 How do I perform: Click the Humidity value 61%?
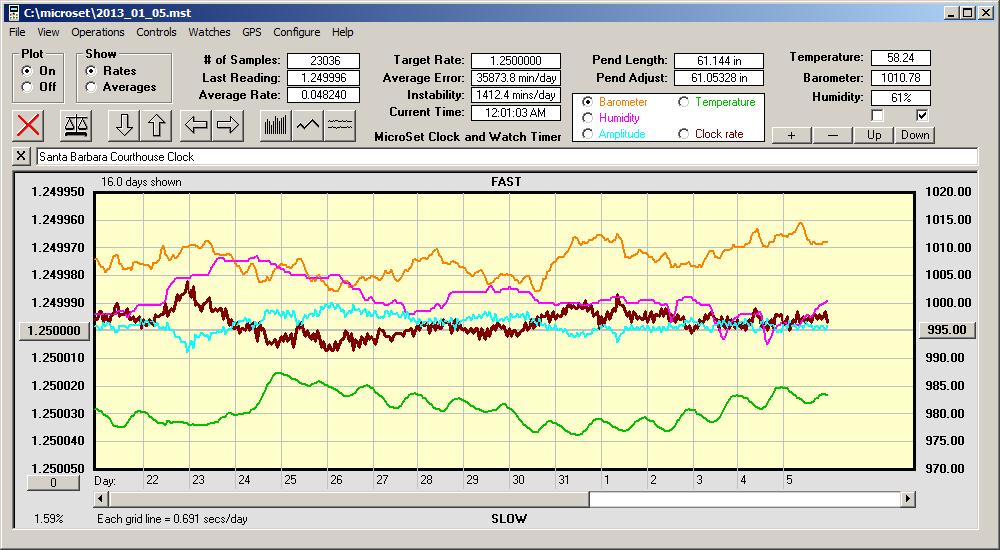[901, 98]
